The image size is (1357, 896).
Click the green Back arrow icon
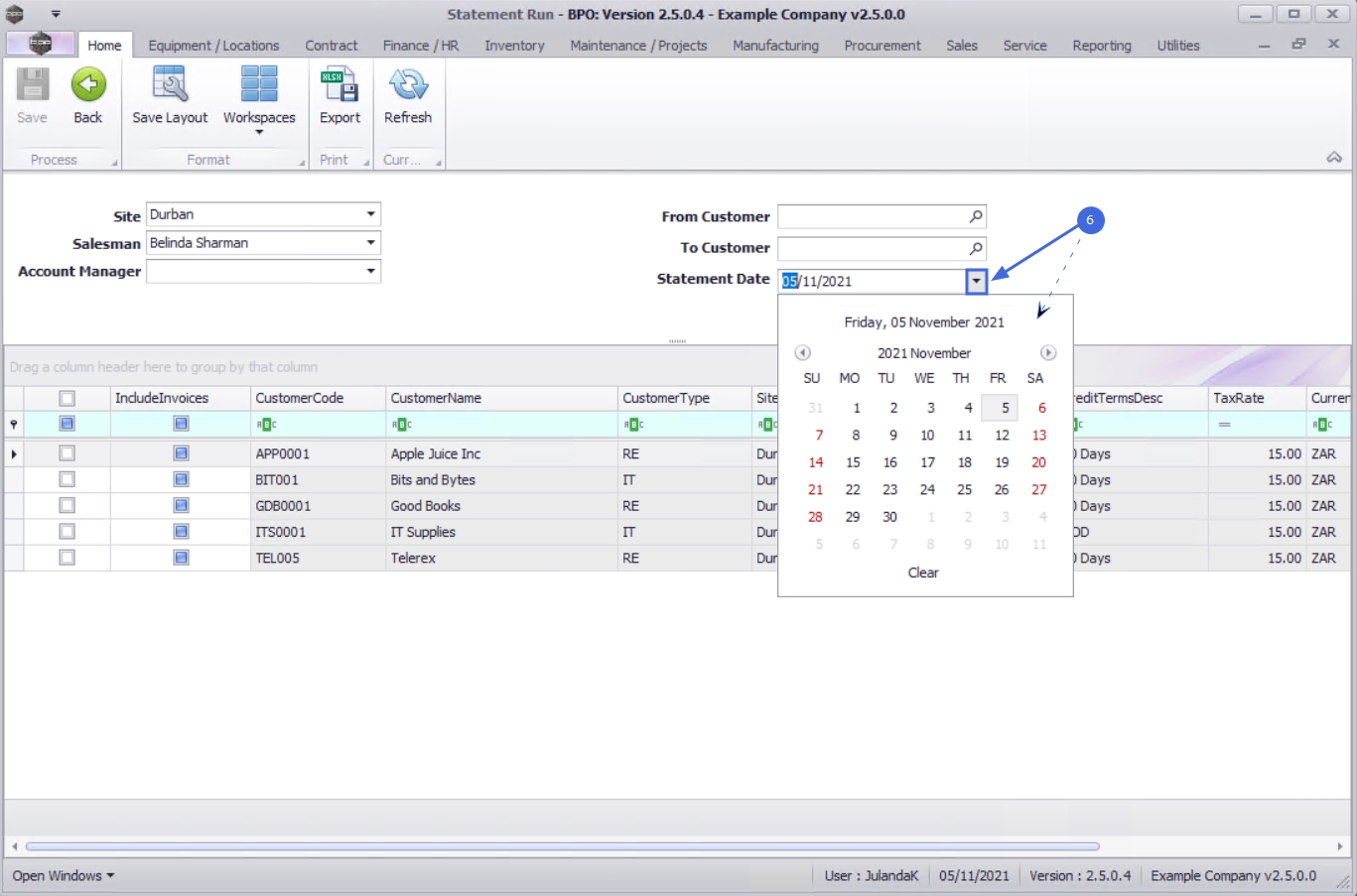click(x=88, y=85)
